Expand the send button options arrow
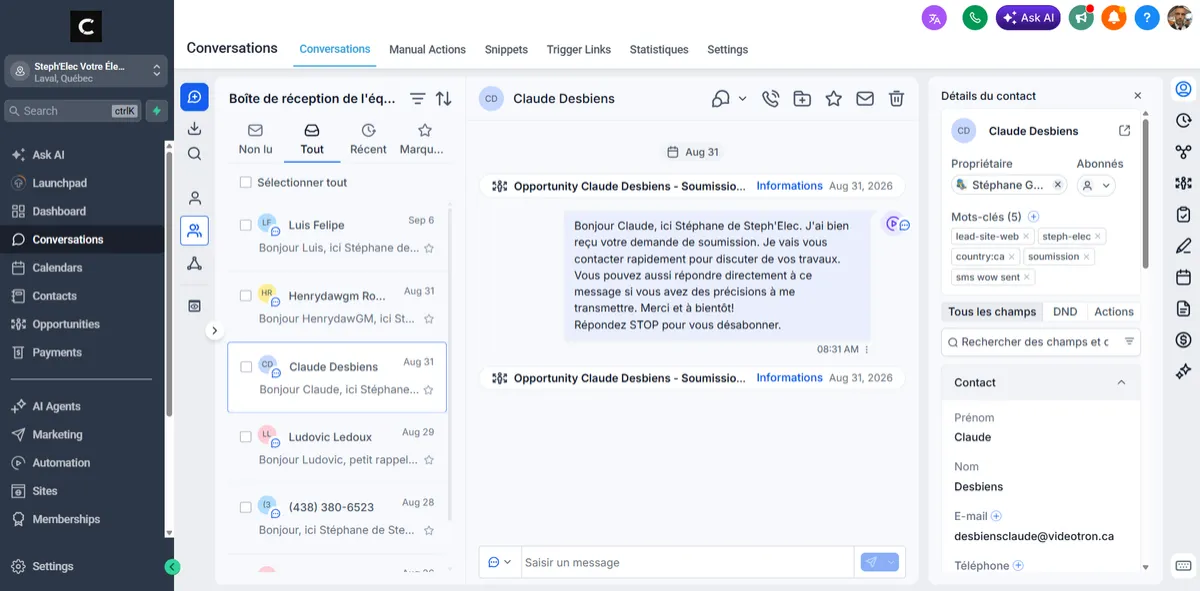This screenshot has height=591, width=1200. click(891, 562)
